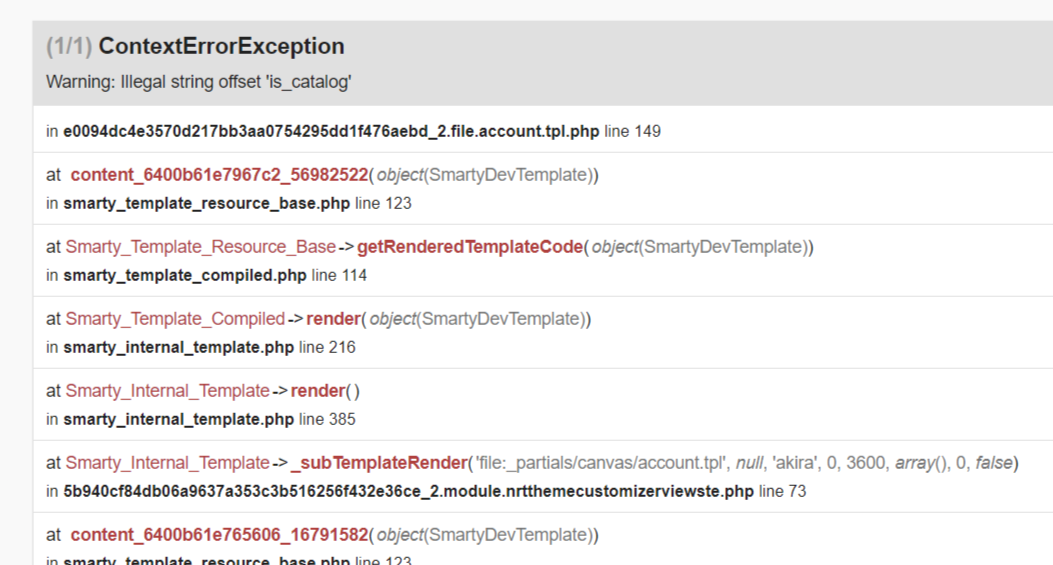Click the Smarty_Internal_Template class before _subTemplateRender
1053x565 pixels.
[x=167, y=463]
